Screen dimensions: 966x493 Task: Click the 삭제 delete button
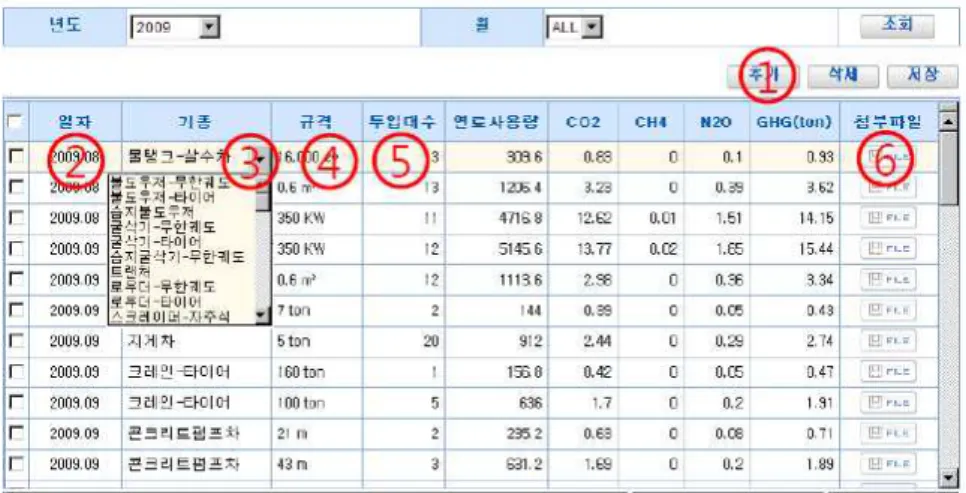(x=843, y=75)
